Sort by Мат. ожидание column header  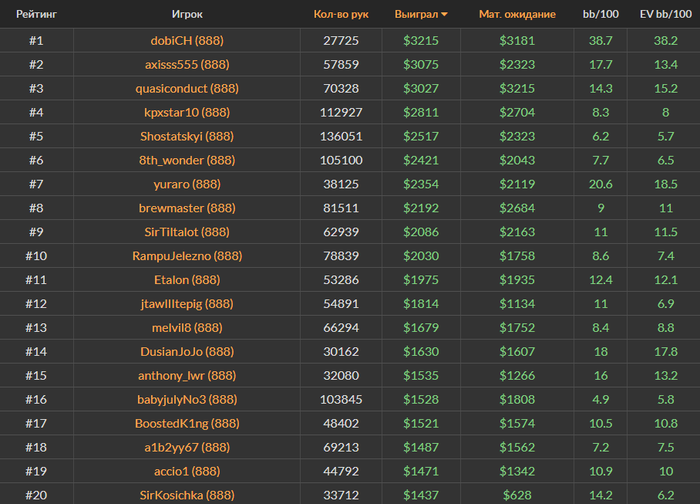[x=517, y=14]
